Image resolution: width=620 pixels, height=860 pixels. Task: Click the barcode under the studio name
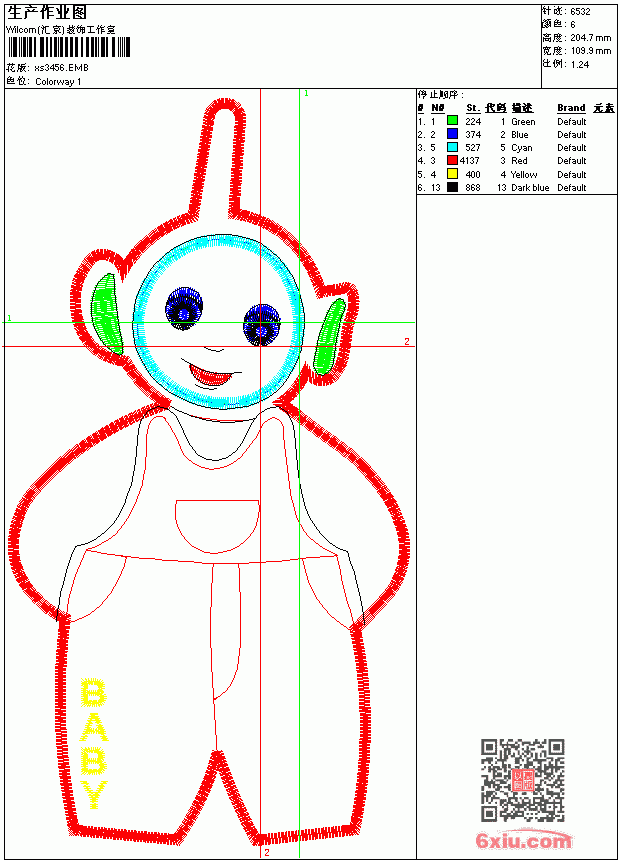(69, 47)
